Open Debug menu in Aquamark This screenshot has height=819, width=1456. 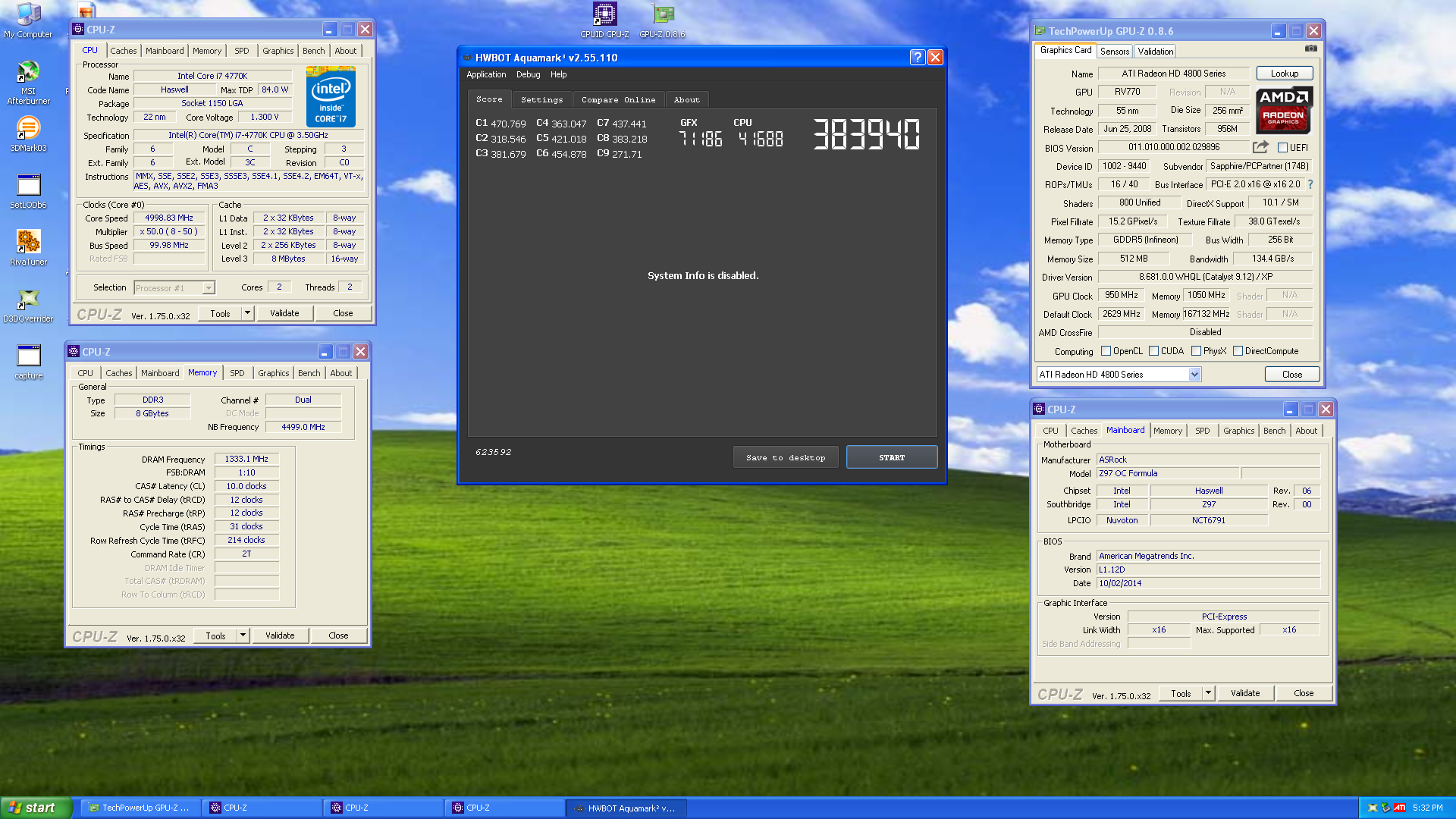click(529, 74)
